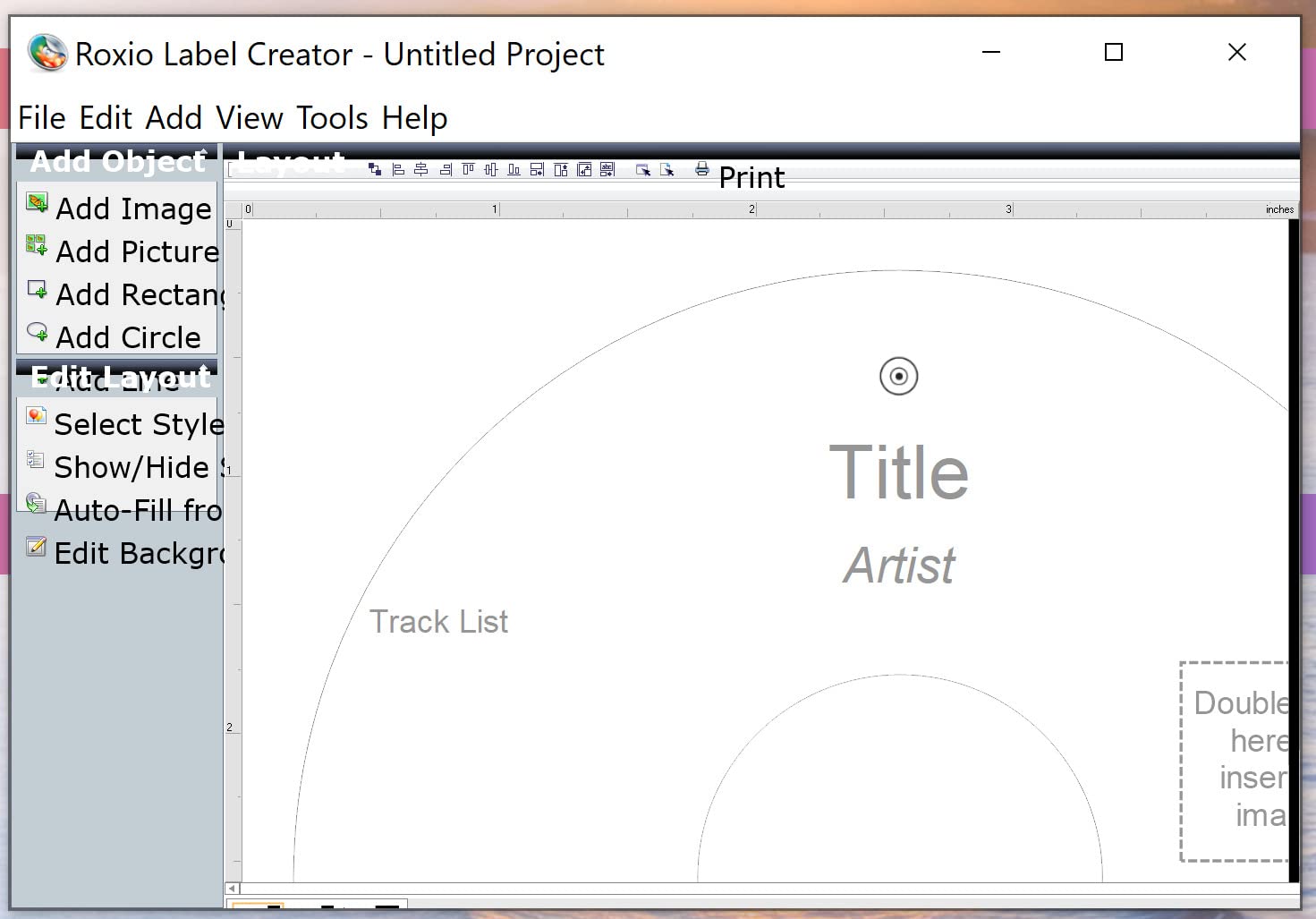
Task: Click the Add Rectangle label
Action: coord(140,294)
